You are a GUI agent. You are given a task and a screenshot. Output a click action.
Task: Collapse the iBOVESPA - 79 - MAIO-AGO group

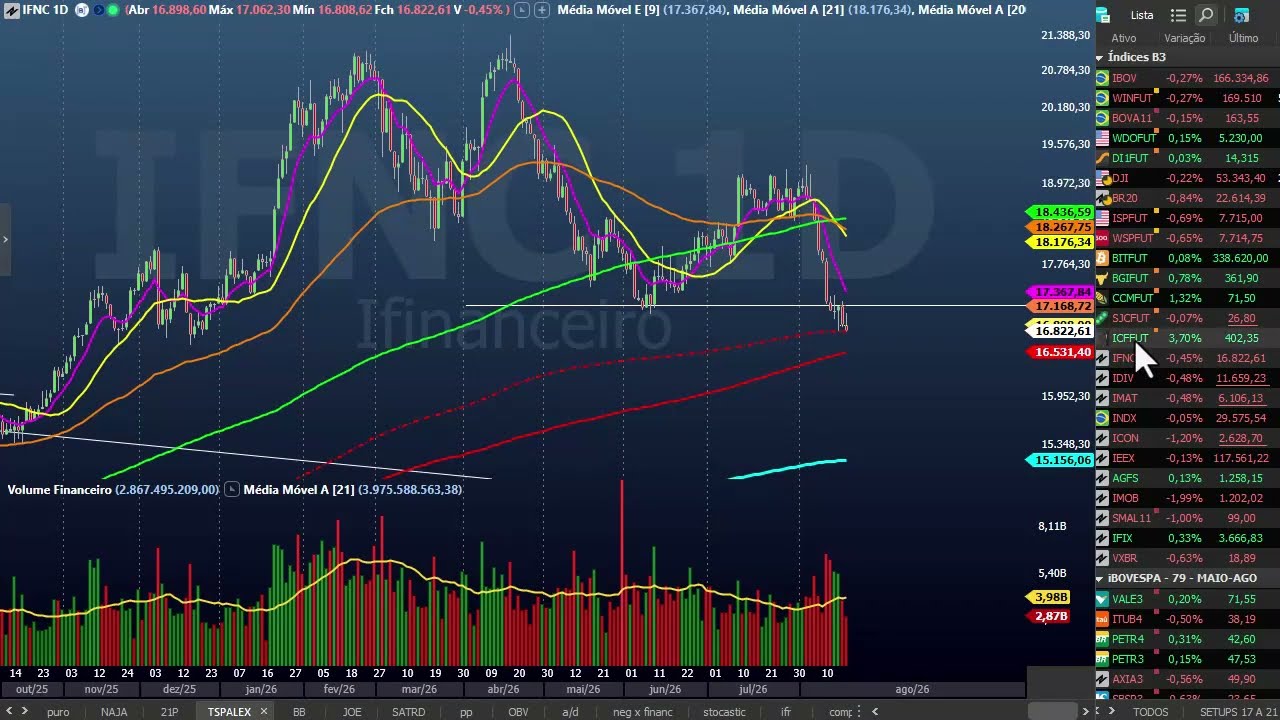[1100, 579]
